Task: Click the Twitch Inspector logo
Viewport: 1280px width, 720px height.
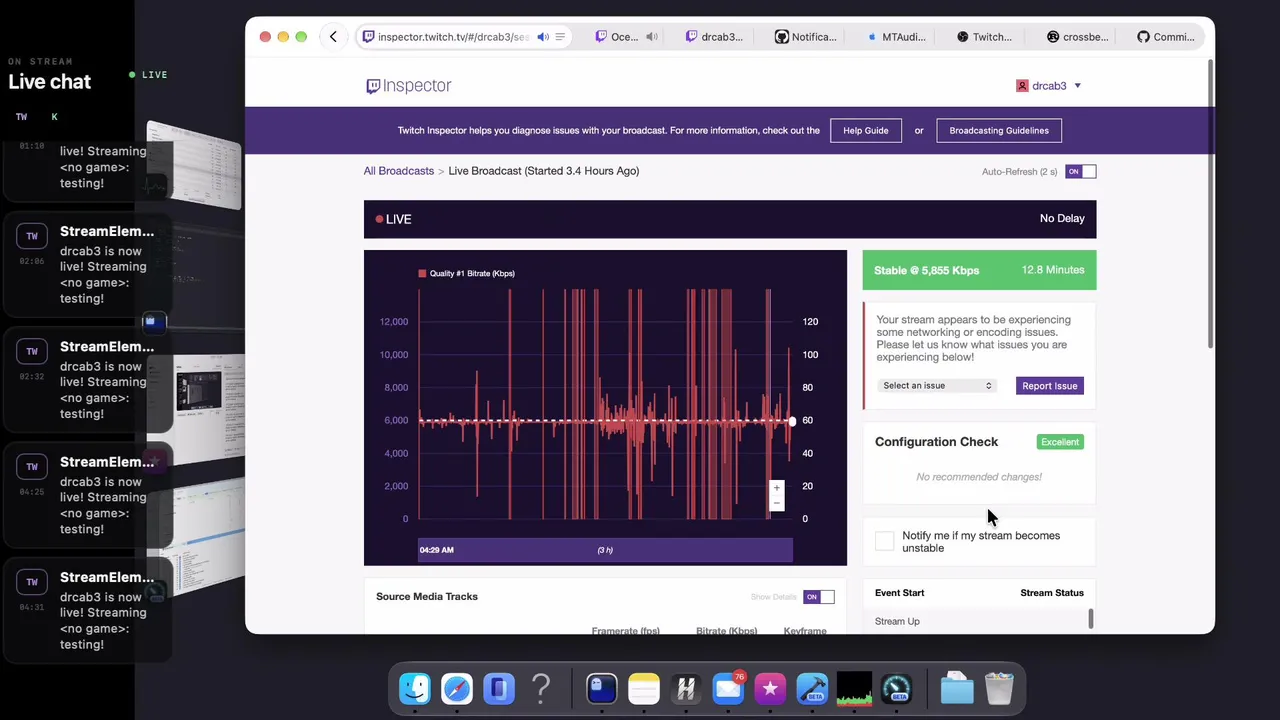Action: tap(409, 86)
